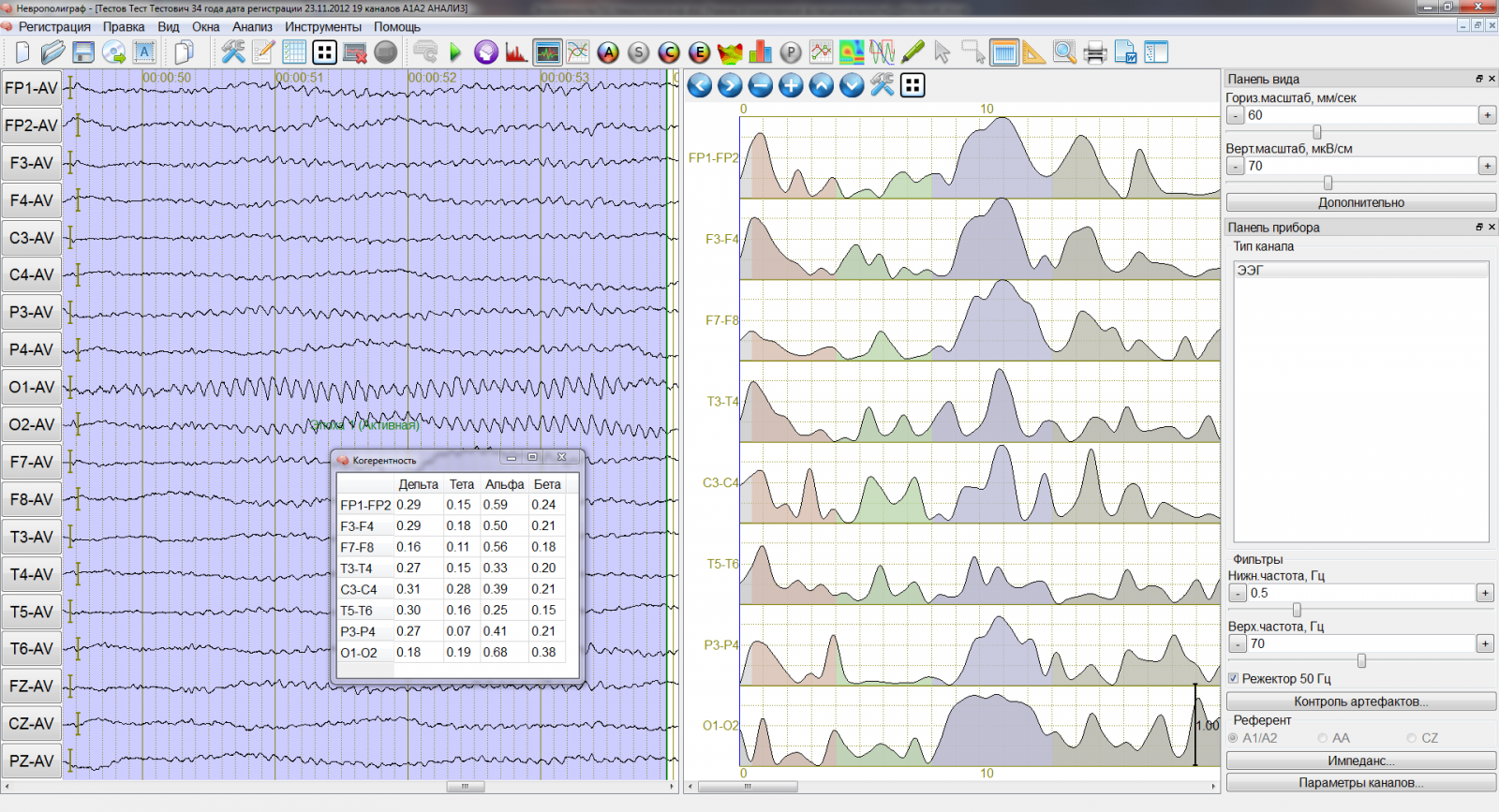Select the AA reference radio button
Image resolution: width=1499 pixels, height=812 pixels.
[1323, 738]
